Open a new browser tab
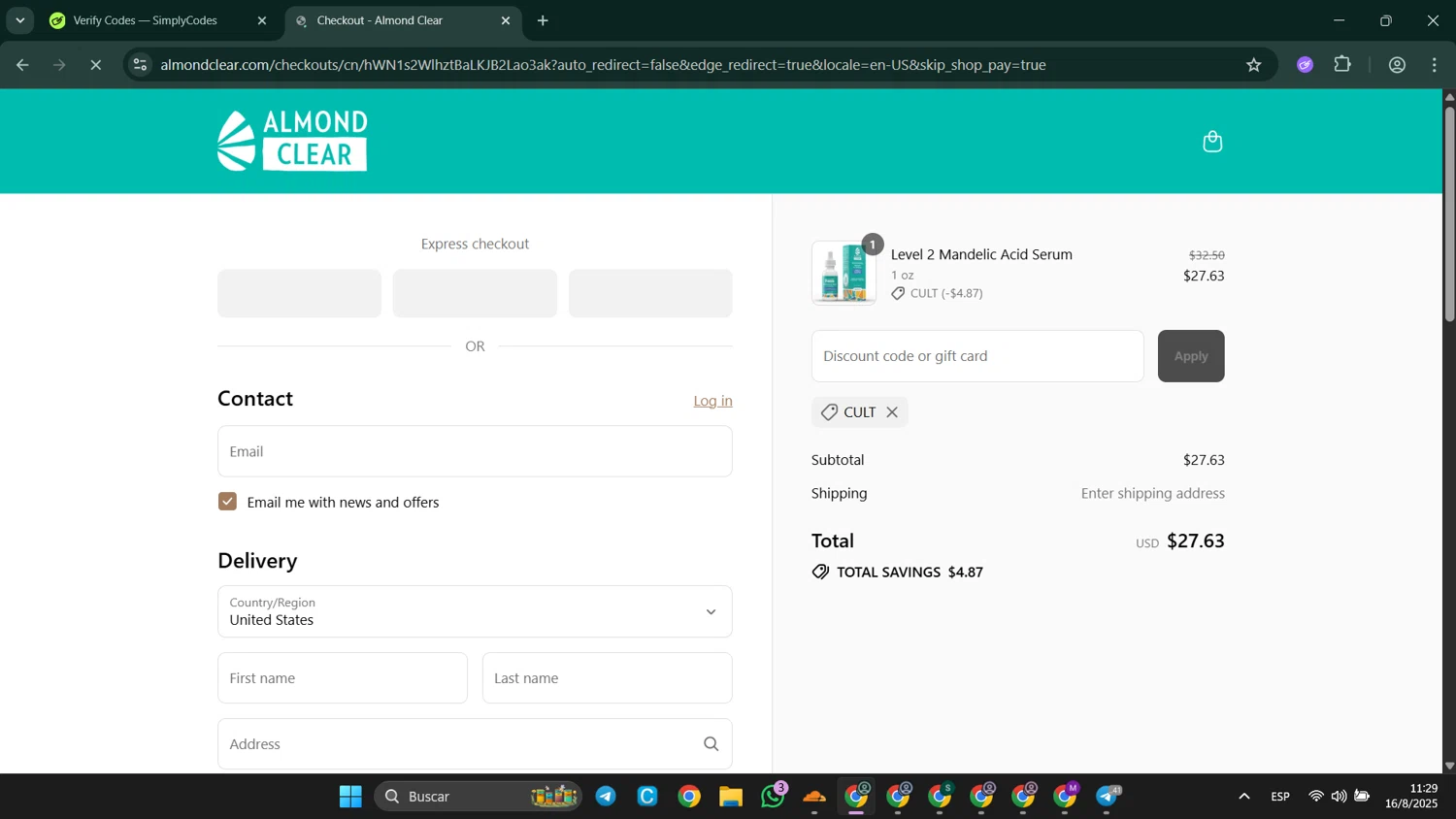Screen dimensions: 1456x819 (543, 20)
